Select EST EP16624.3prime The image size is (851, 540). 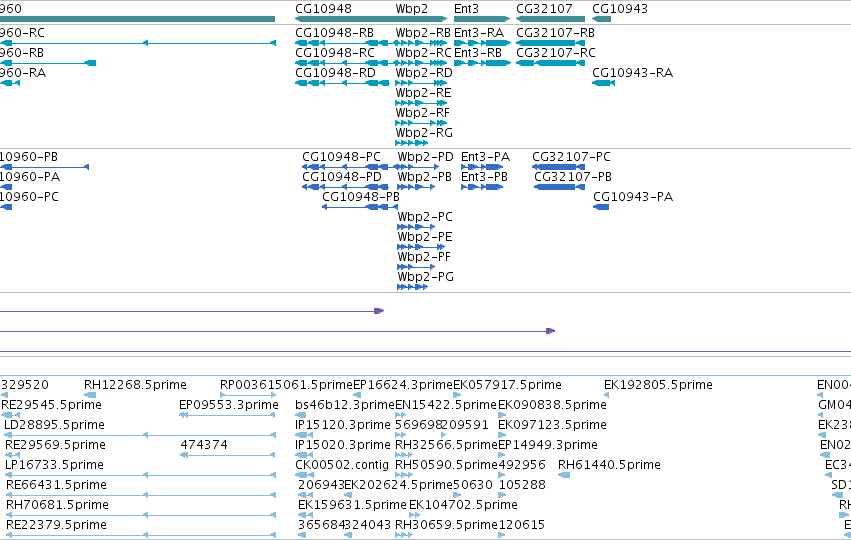(403, 385)
